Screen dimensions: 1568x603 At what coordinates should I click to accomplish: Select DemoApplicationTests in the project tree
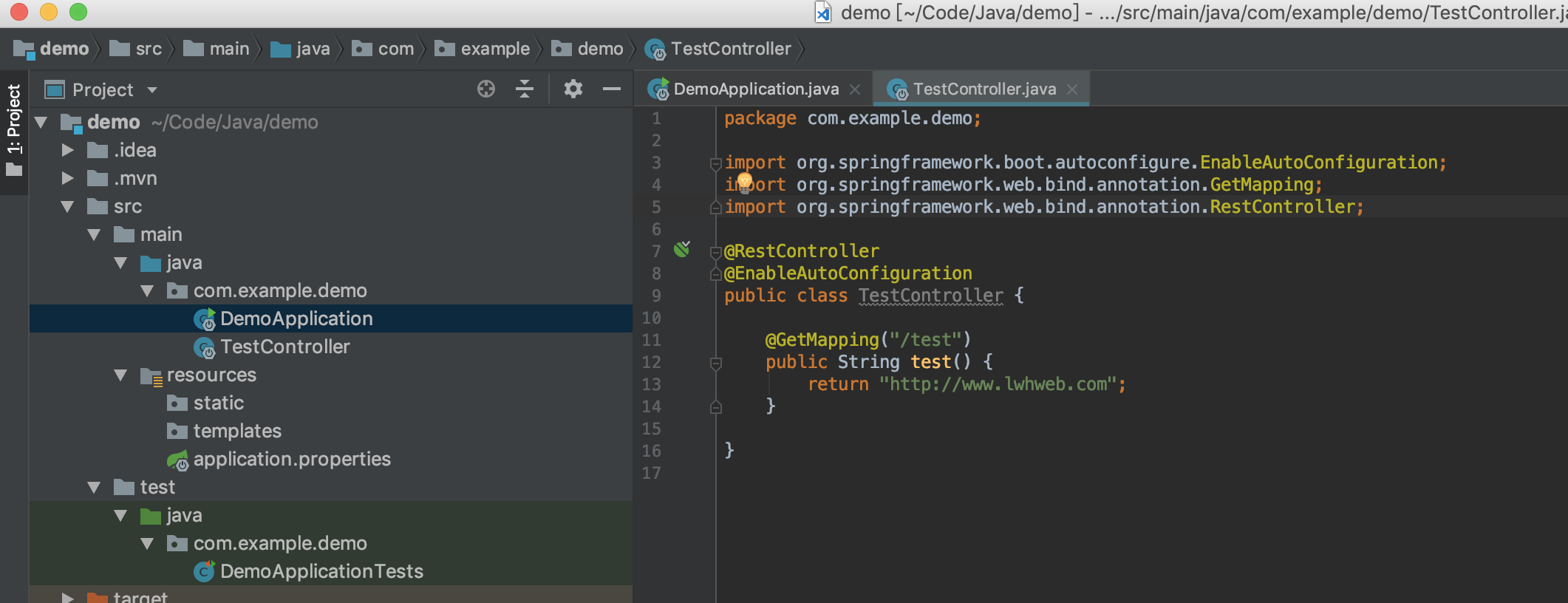tap(321, 572)
